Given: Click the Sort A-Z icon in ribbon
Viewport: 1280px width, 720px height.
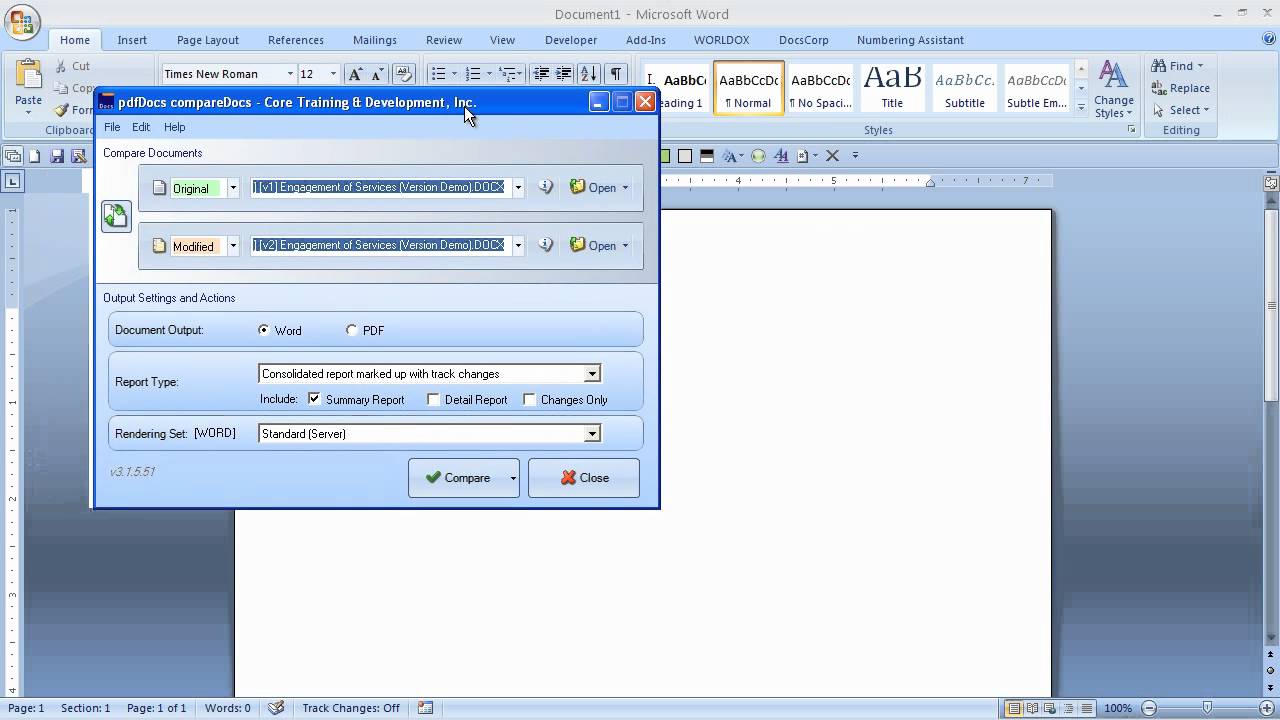Looking at the screenshot, I should (589, 74).
